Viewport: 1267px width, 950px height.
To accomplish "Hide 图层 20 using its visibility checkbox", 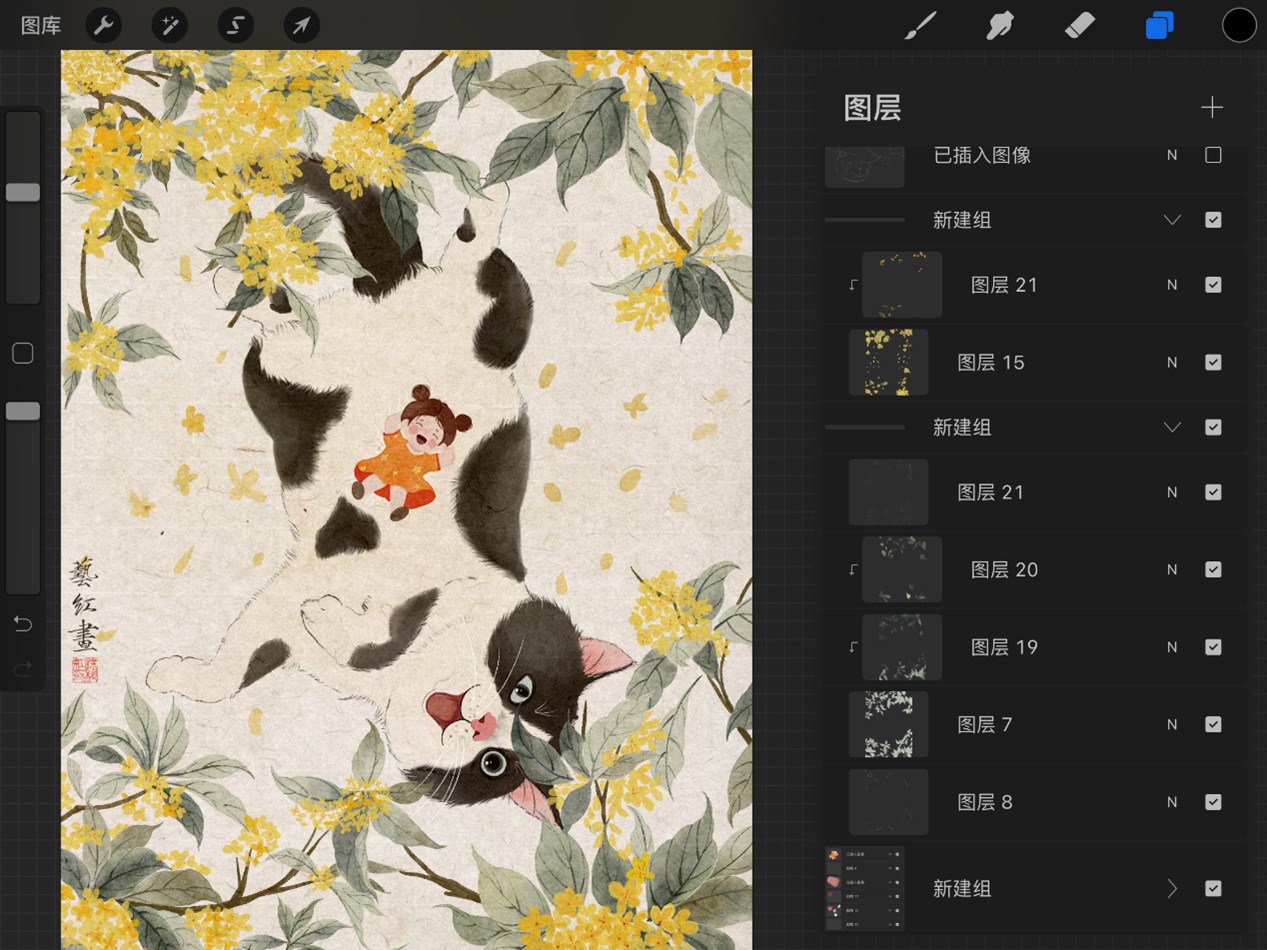I will click(x=1213, y=569).
